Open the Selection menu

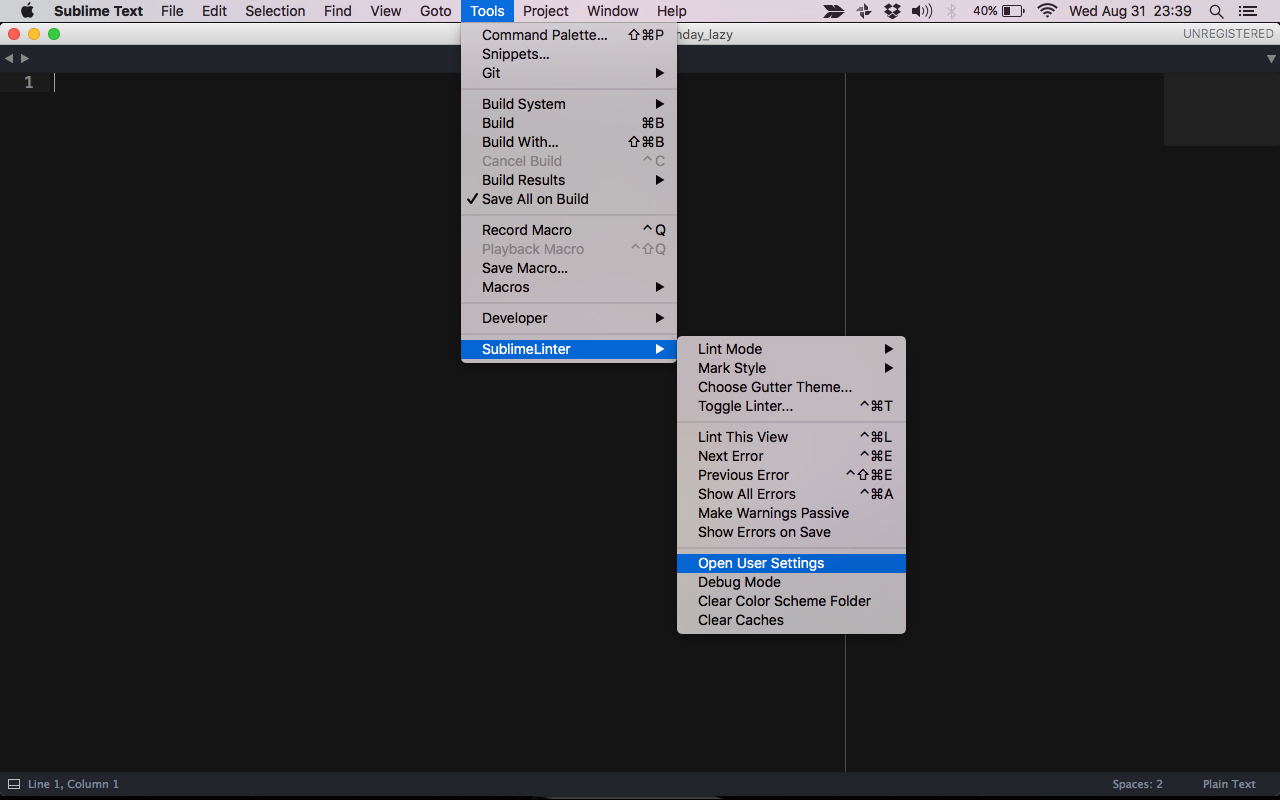point(275,11)
